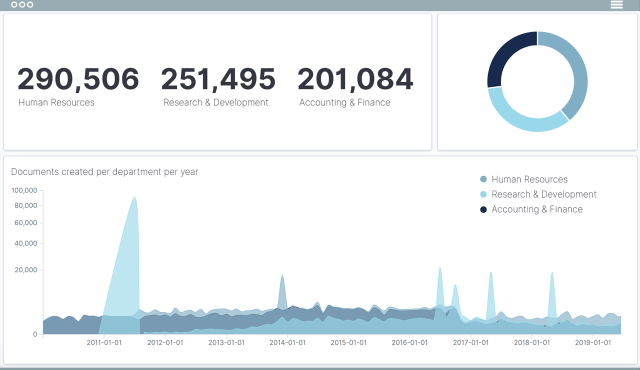Viewport: 640px width, 370px height.
Task: Click the 100,000 y-axis label
Action: [x=24, y=191]
